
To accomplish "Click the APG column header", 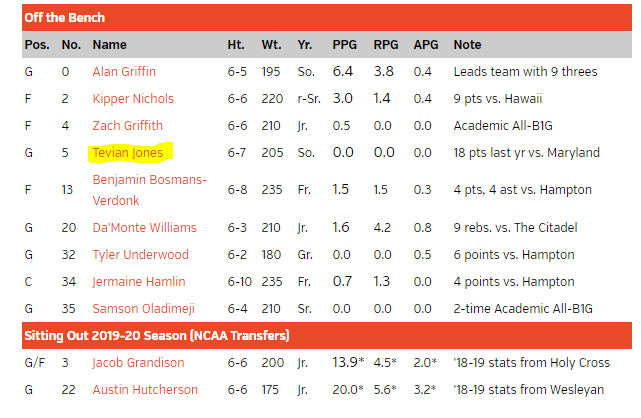I will (425, 45).
